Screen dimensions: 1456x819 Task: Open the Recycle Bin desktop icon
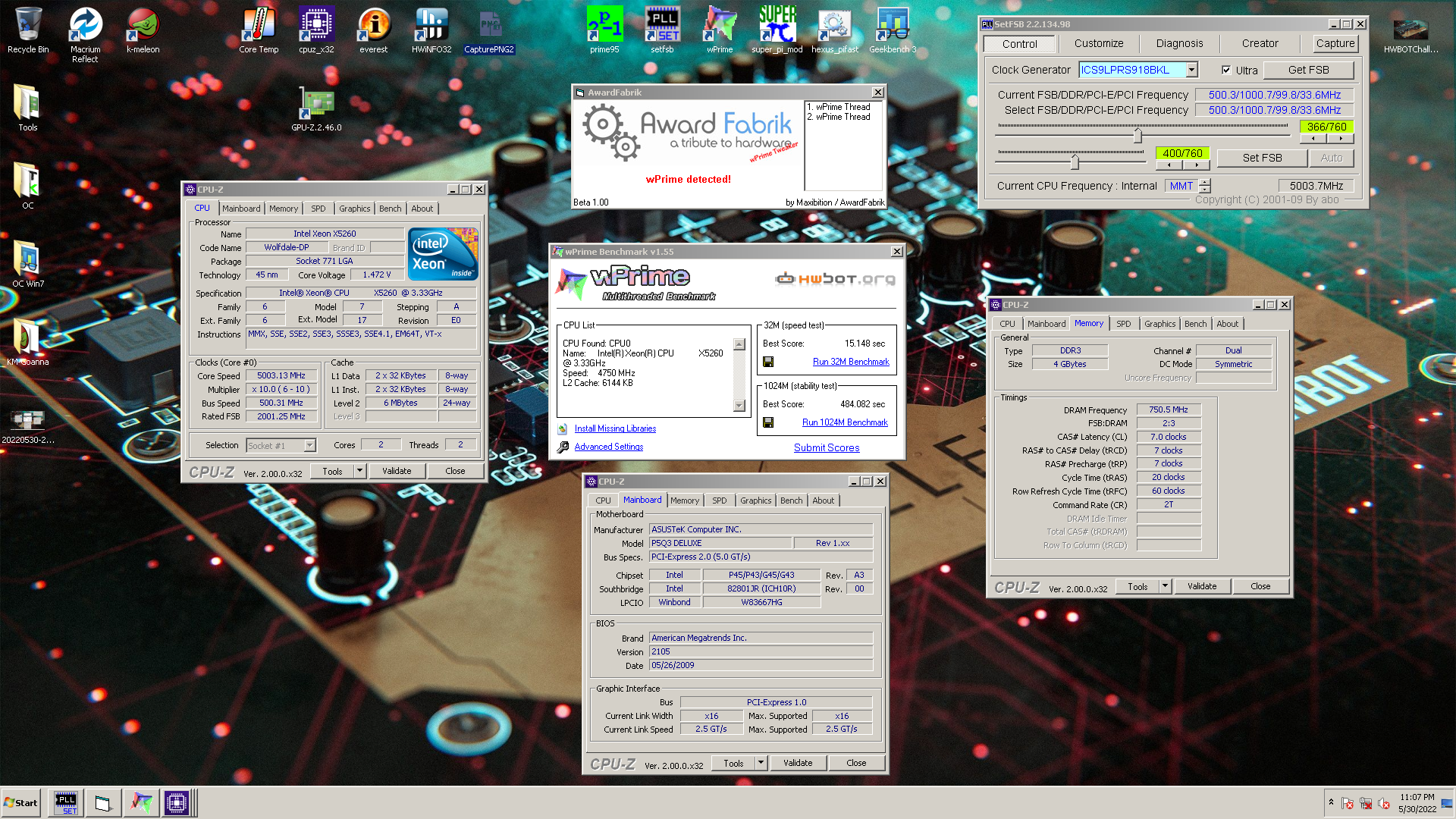[28, 30]
